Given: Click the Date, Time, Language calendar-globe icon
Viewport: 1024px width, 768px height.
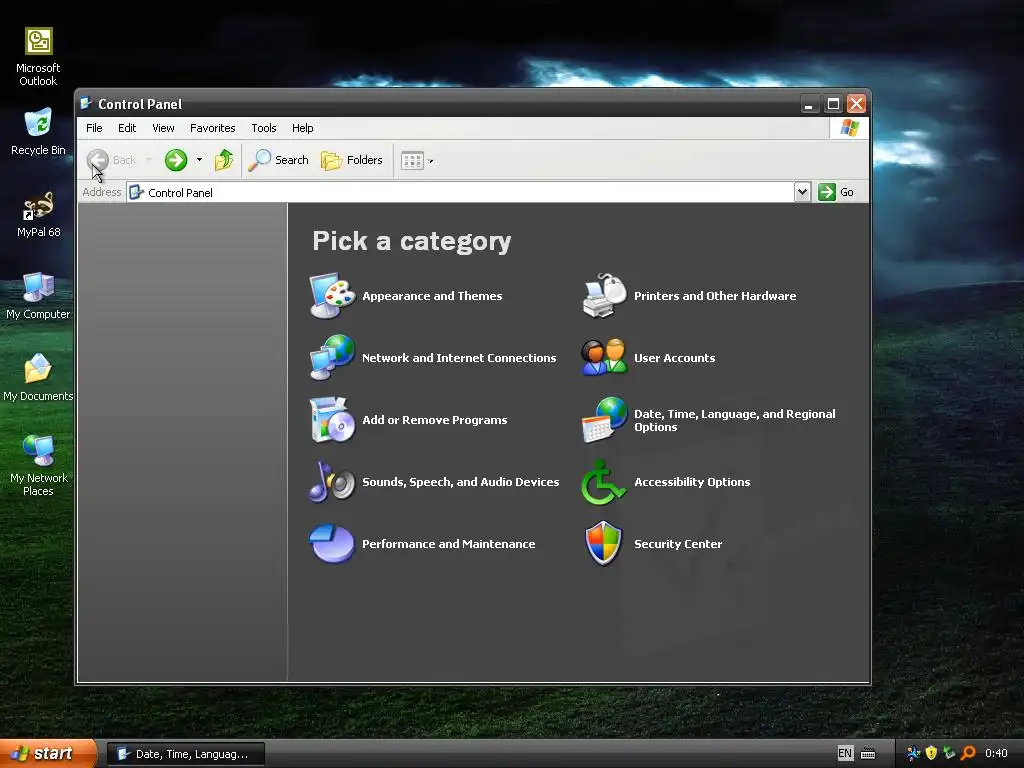Looking at the screenshot, I should pos(604,419).
